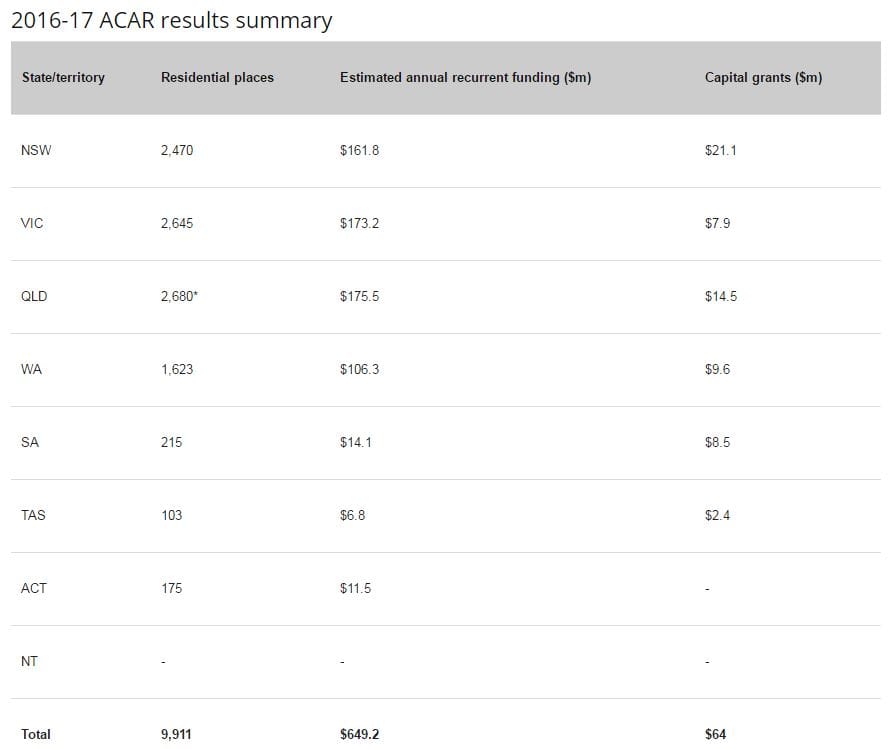Viewport: 892px width, 749px height.
Task: Click the ACT row label
Action: (x=33, y=589)
